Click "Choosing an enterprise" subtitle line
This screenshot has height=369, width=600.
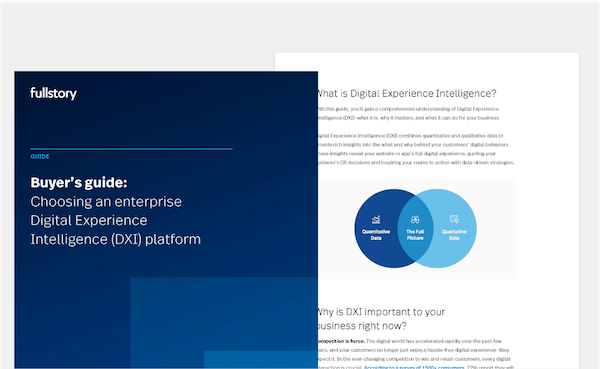106,202
